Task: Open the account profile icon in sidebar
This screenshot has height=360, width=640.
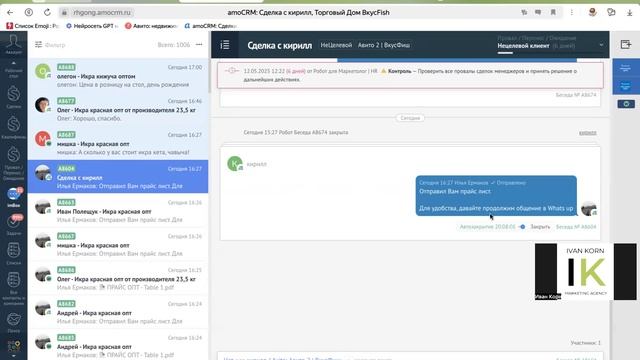Action: (13, 44)
